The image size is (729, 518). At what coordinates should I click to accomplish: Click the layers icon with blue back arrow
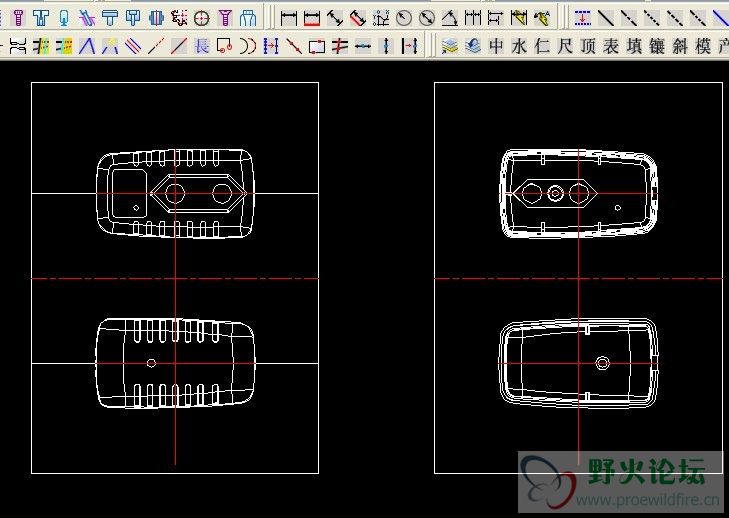pos(473,46)
